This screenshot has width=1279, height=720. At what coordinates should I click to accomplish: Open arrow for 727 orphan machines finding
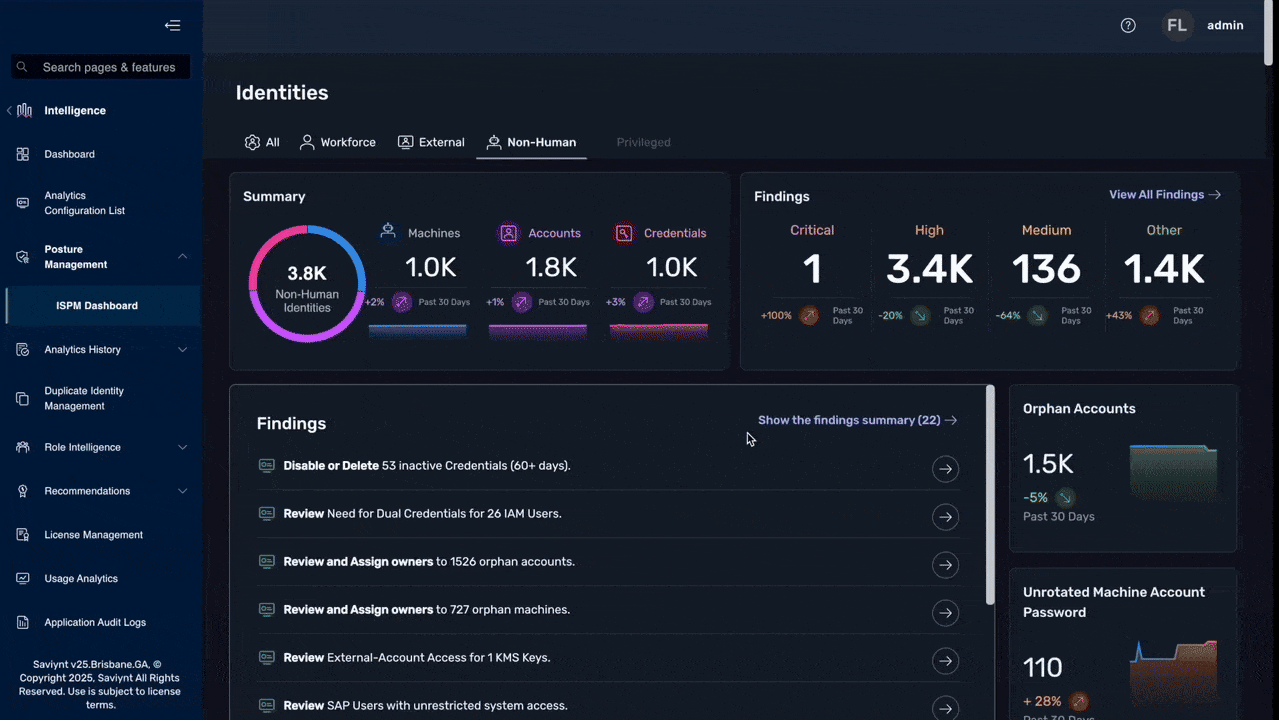945,613
